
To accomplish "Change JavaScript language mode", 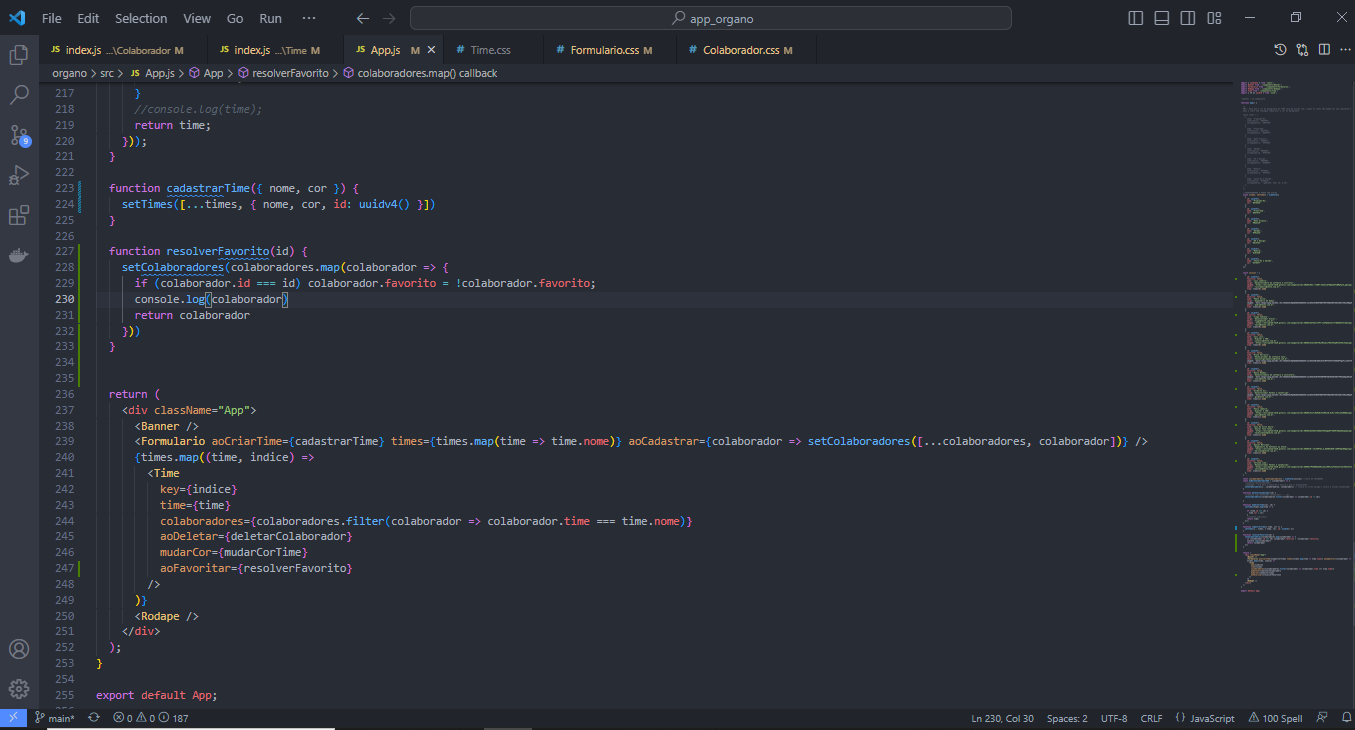I will pyautogui.click(x=1205, y=718).
